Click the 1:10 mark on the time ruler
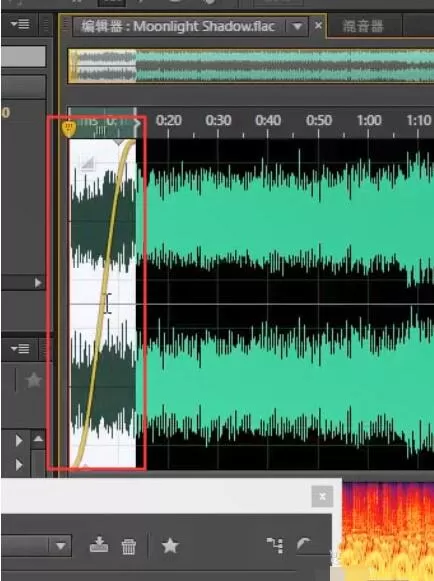This screenshot has height=581, width=434. point(419,121)
